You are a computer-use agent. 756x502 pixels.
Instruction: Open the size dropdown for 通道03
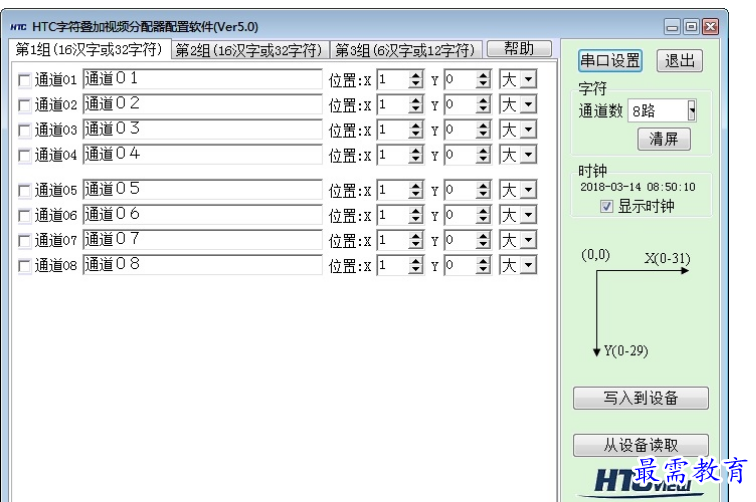click(x=529, y=129)
